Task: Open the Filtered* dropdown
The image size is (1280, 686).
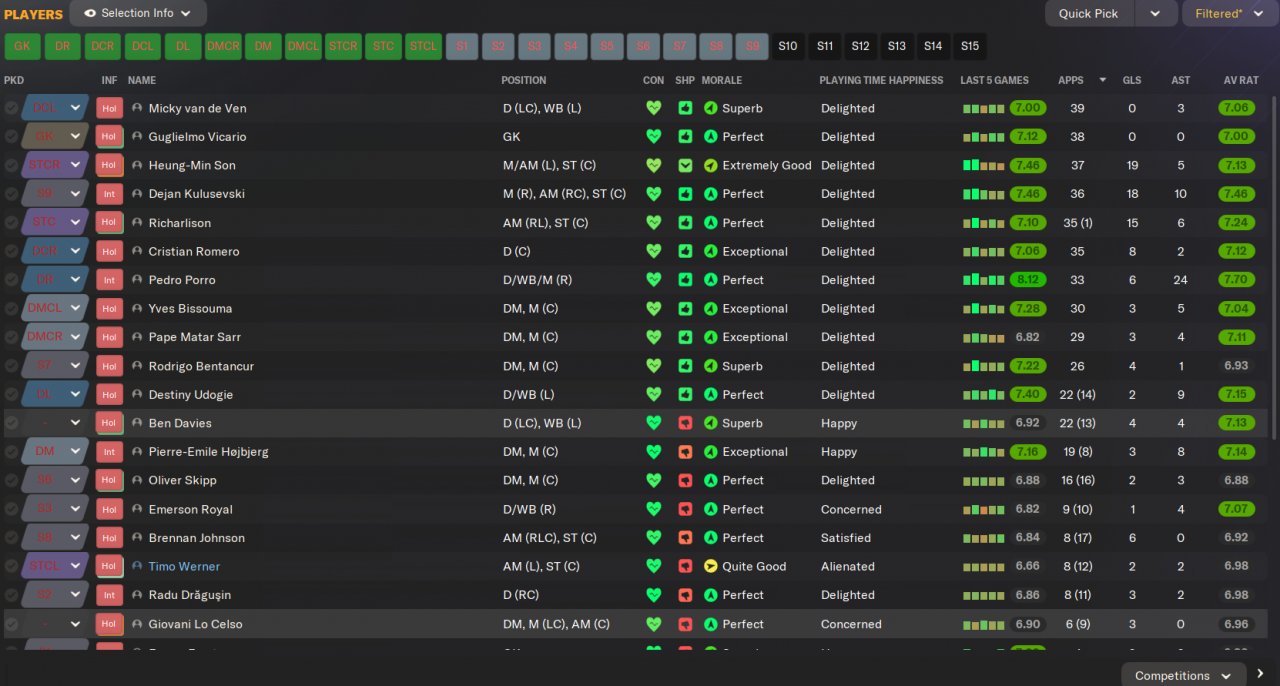Action: (x=1230, y=13)
